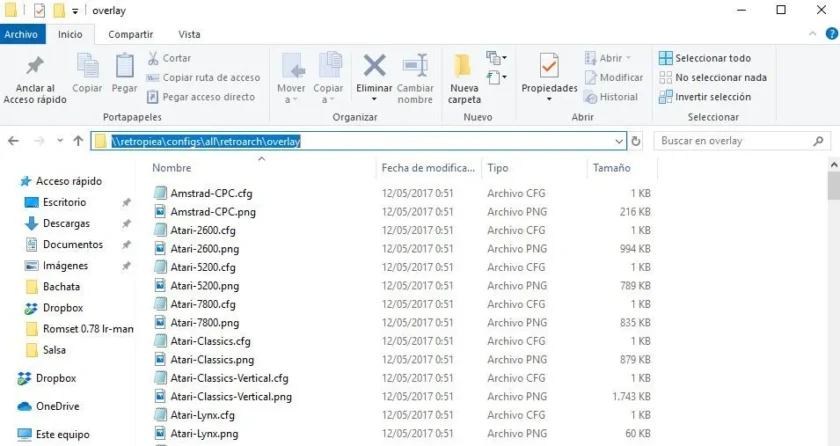Viewport: 840px width, 446px height.
Task: Select file Amstrad-CPC.png
Action: click(213, 212)
